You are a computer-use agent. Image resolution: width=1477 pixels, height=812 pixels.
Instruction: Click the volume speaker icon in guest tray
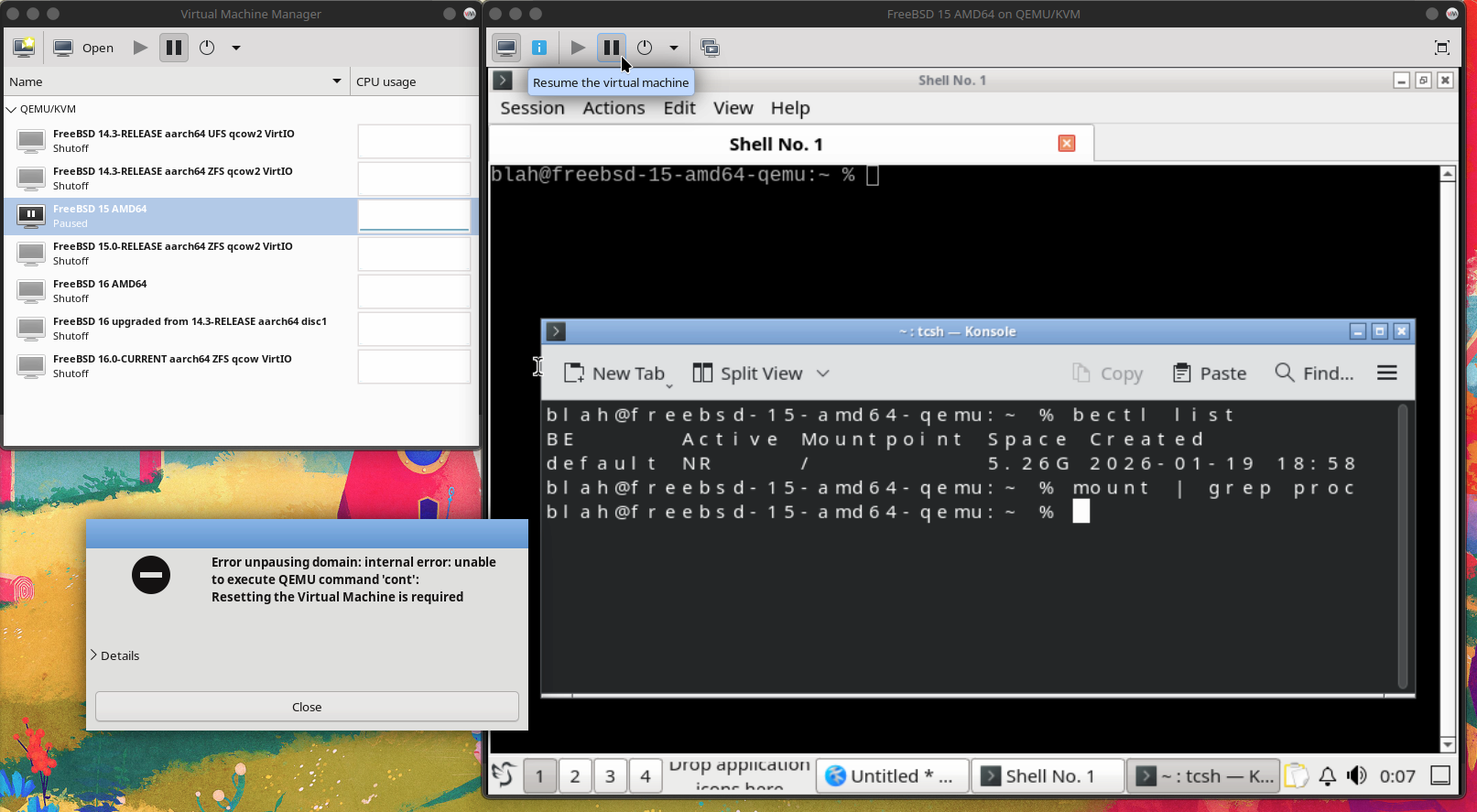(1356, 776)
